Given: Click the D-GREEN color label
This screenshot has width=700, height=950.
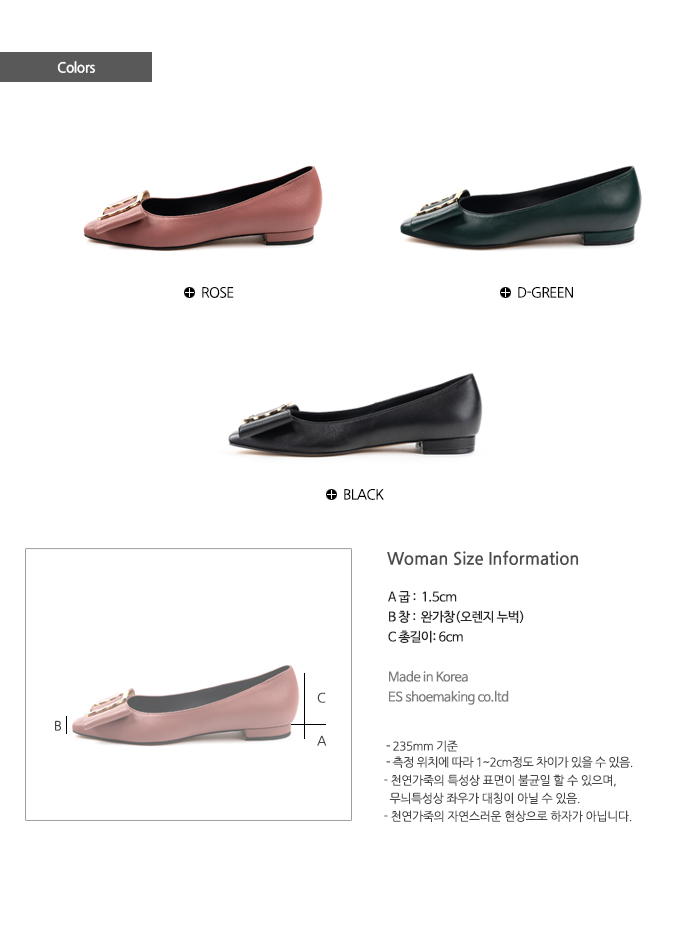Looking at the screenshot, I should (x=545, y=293).
